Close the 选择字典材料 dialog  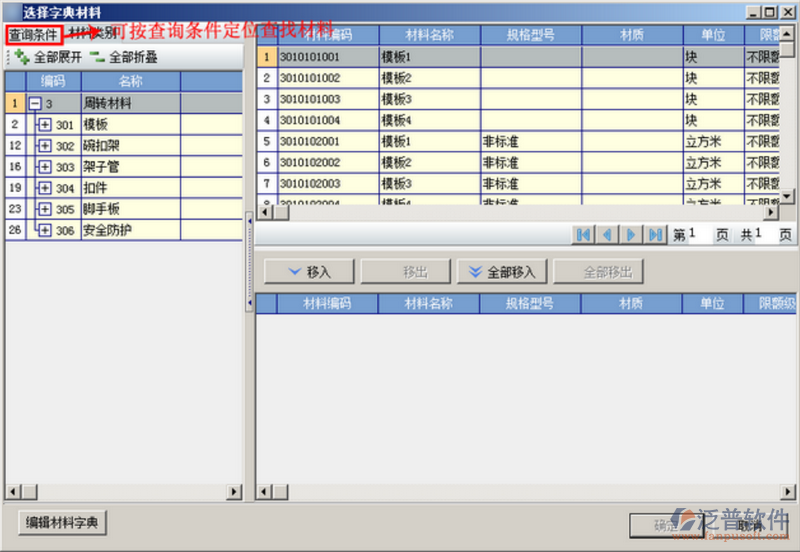pos(787,12)
